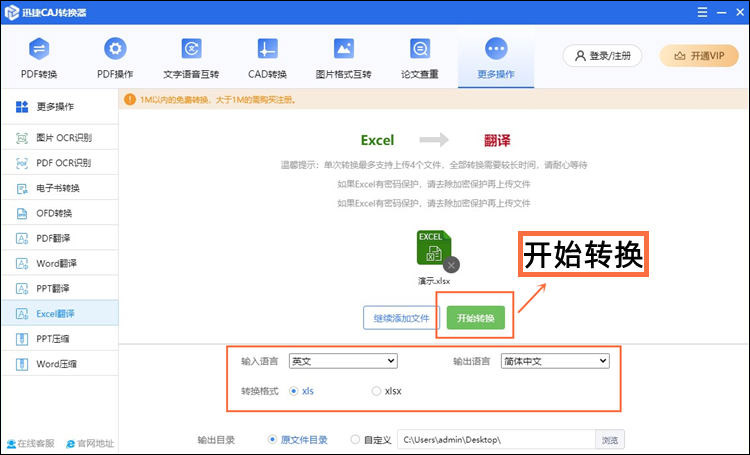Click the orange warning icon in notice bar
Screen dimensions: 750x455
click(x=130, y=100)
